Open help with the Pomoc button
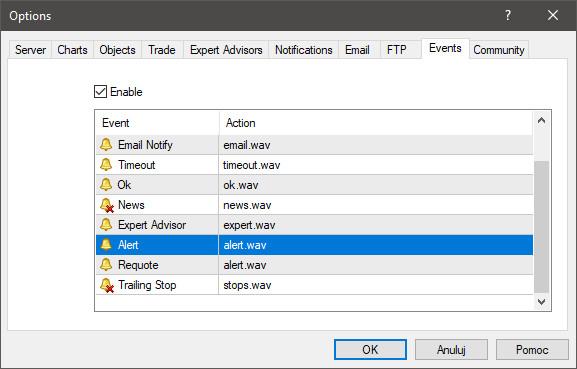 click(532, 349)
